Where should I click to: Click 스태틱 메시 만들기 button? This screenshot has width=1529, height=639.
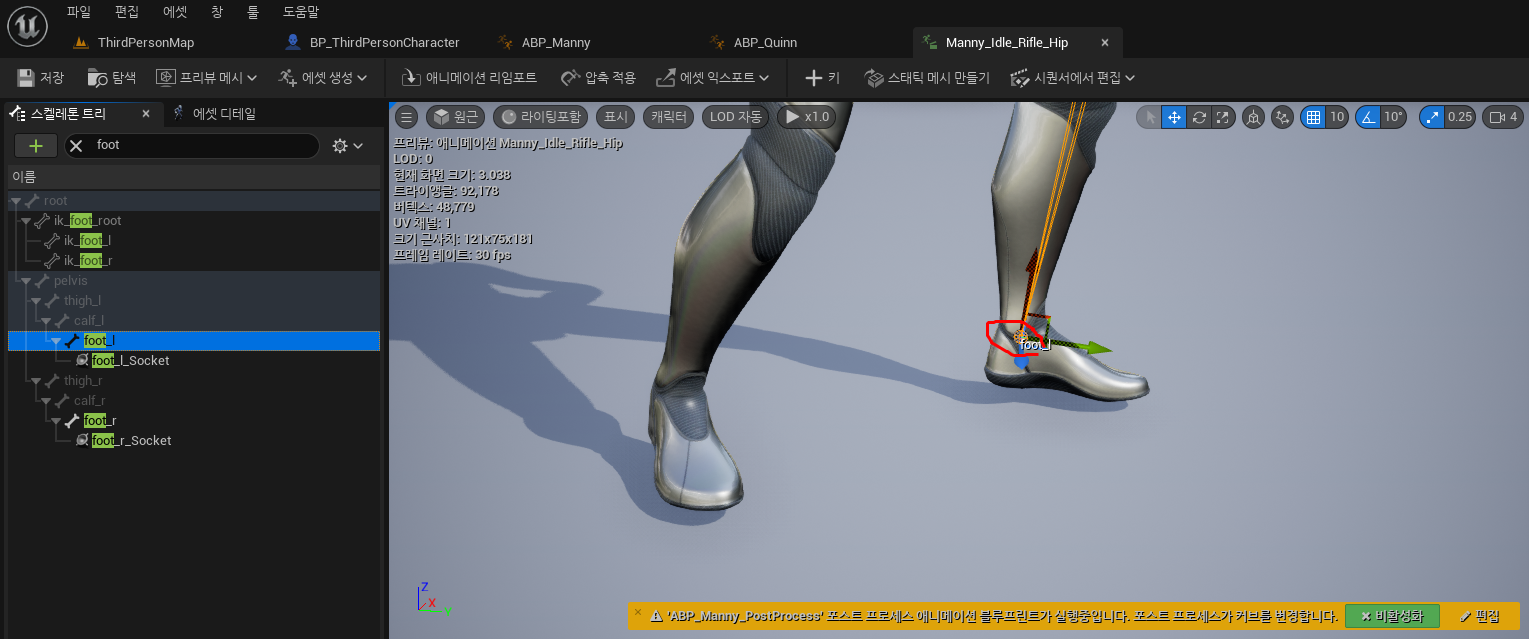click(x=927, y=77)
